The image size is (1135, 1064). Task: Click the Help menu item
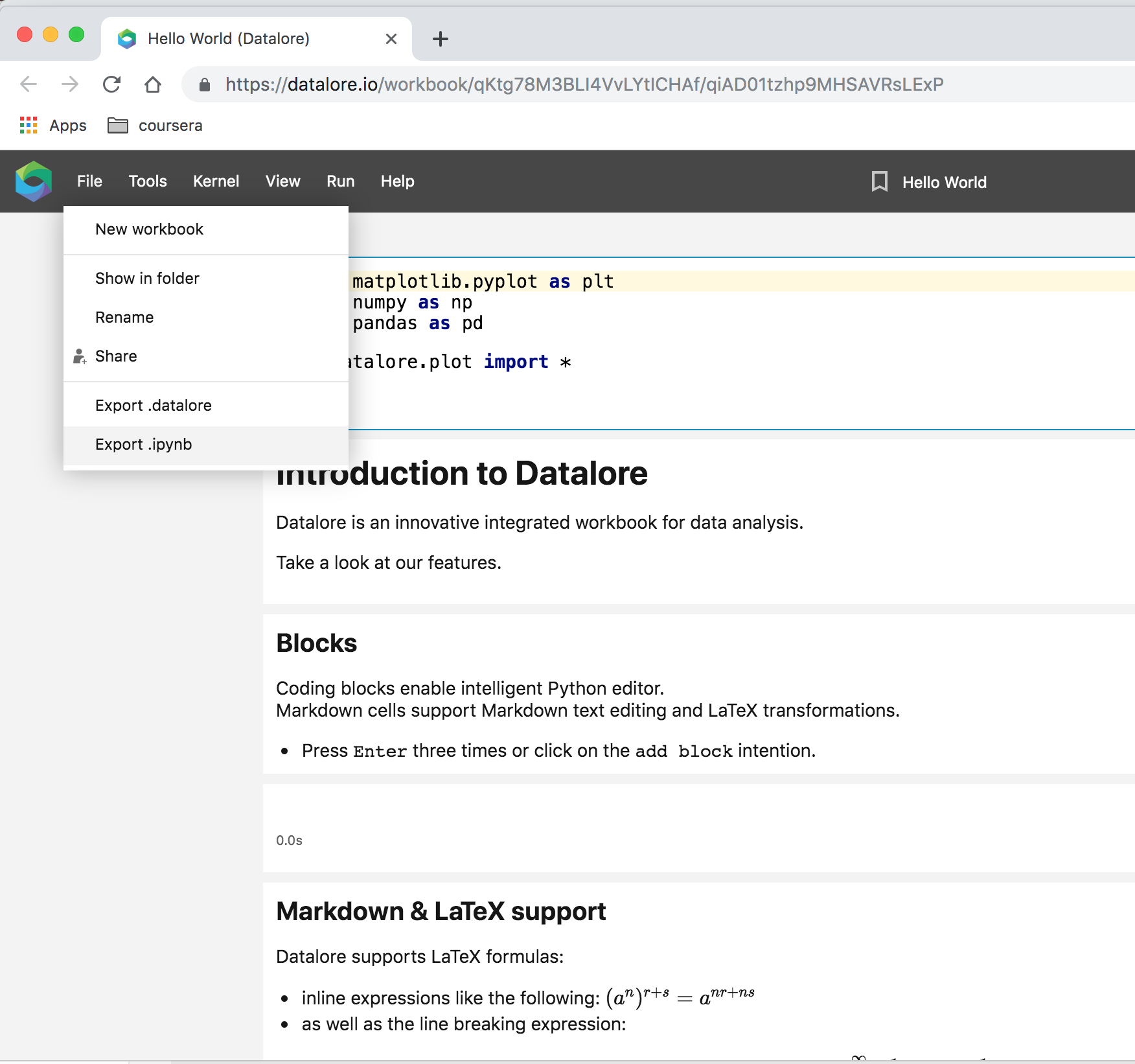(397, 181)
